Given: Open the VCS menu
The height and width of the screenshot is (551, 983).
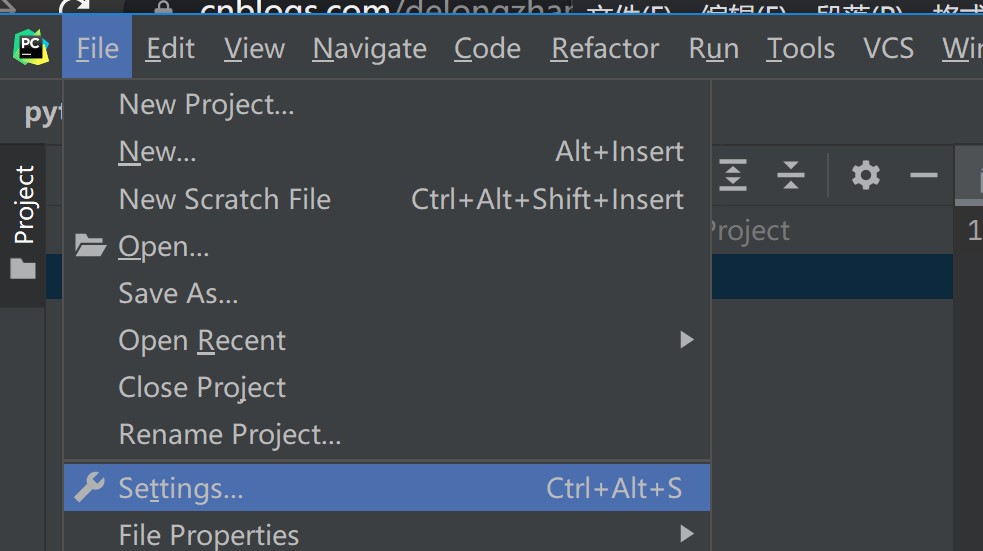Looking at the screenshot, I should point(888,48).
